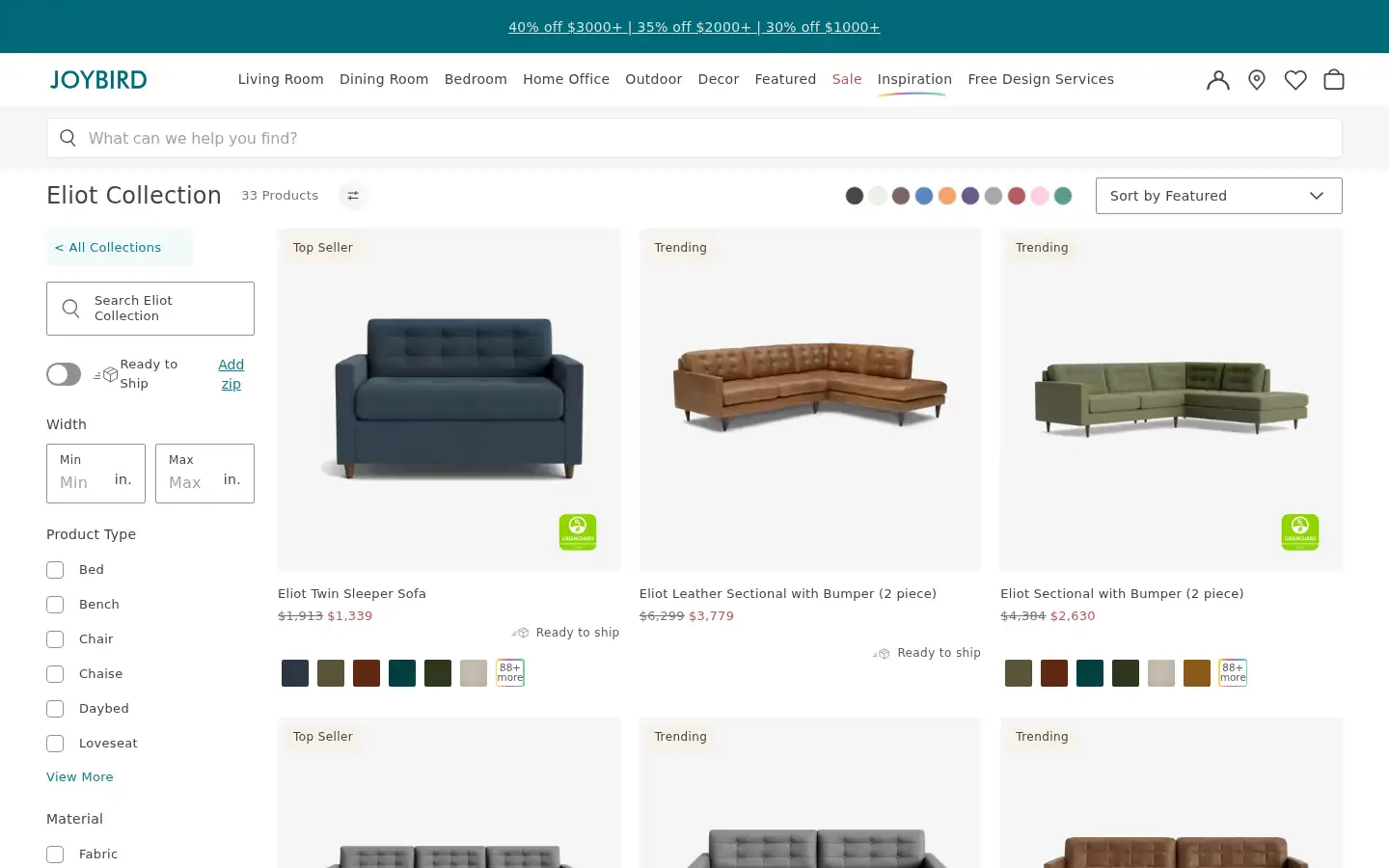Open the Sale menu
This screenshot has height=868, width=1389.
pos(847,79)
